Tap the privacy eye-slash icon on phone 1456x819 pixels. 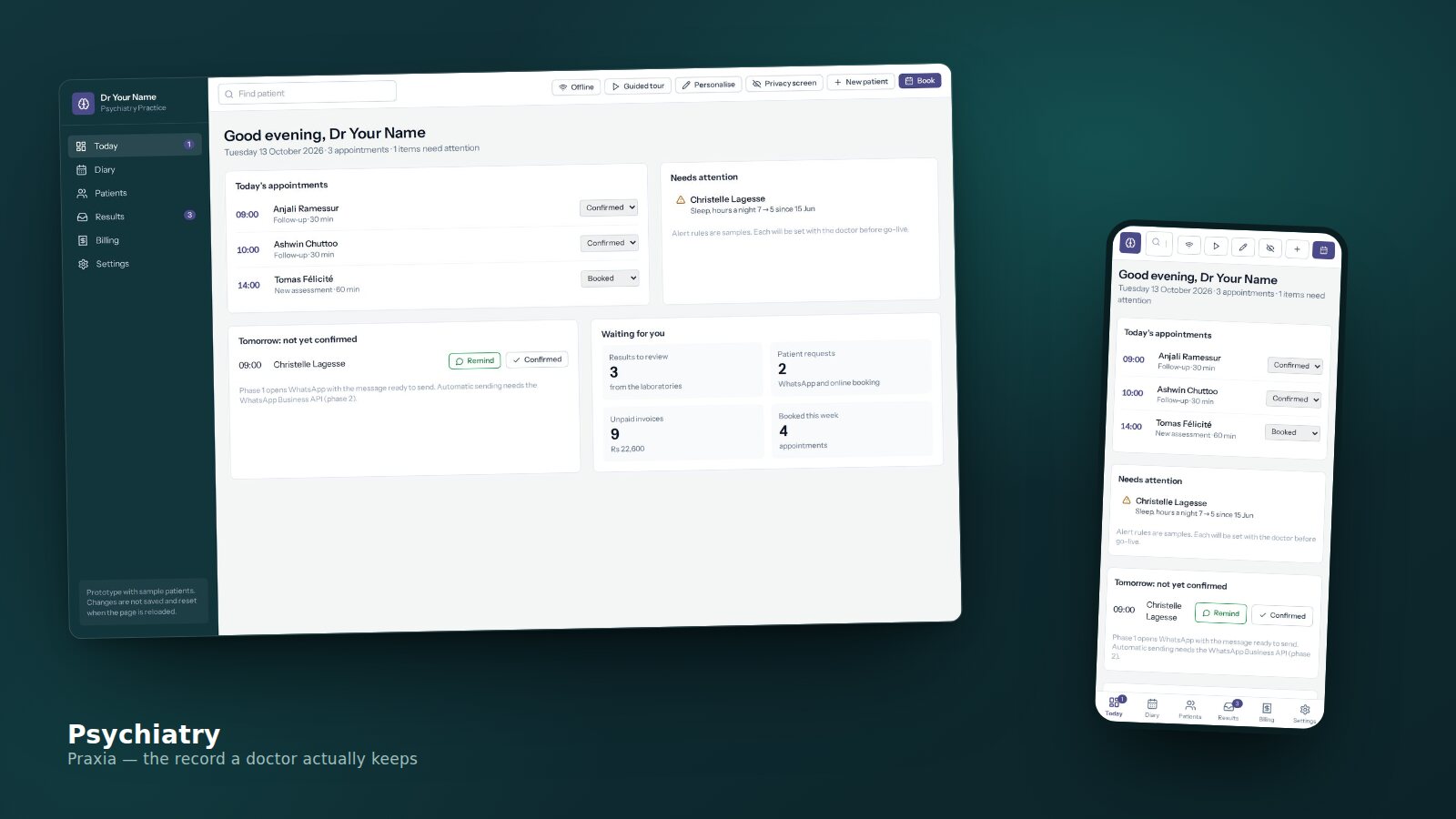click(x=1270, y=248)
